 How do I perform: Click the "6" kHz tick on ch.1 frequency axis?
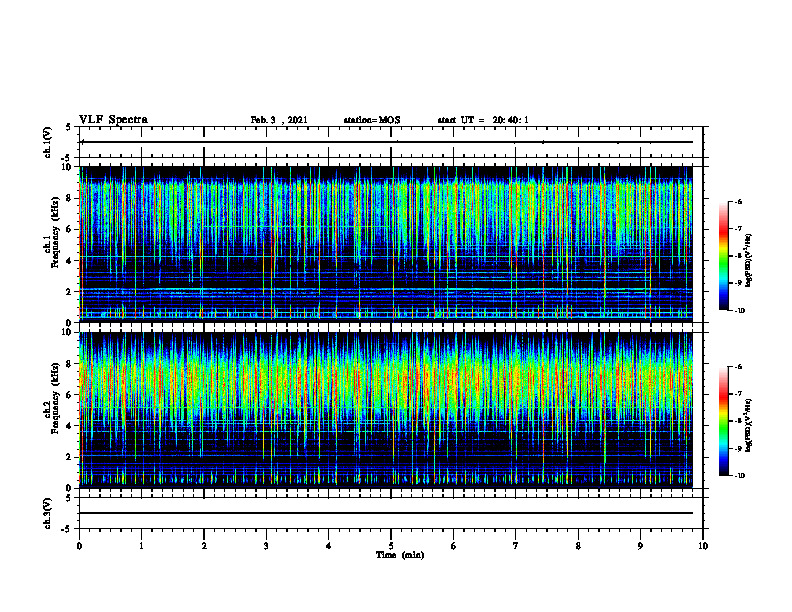(69, 229)
